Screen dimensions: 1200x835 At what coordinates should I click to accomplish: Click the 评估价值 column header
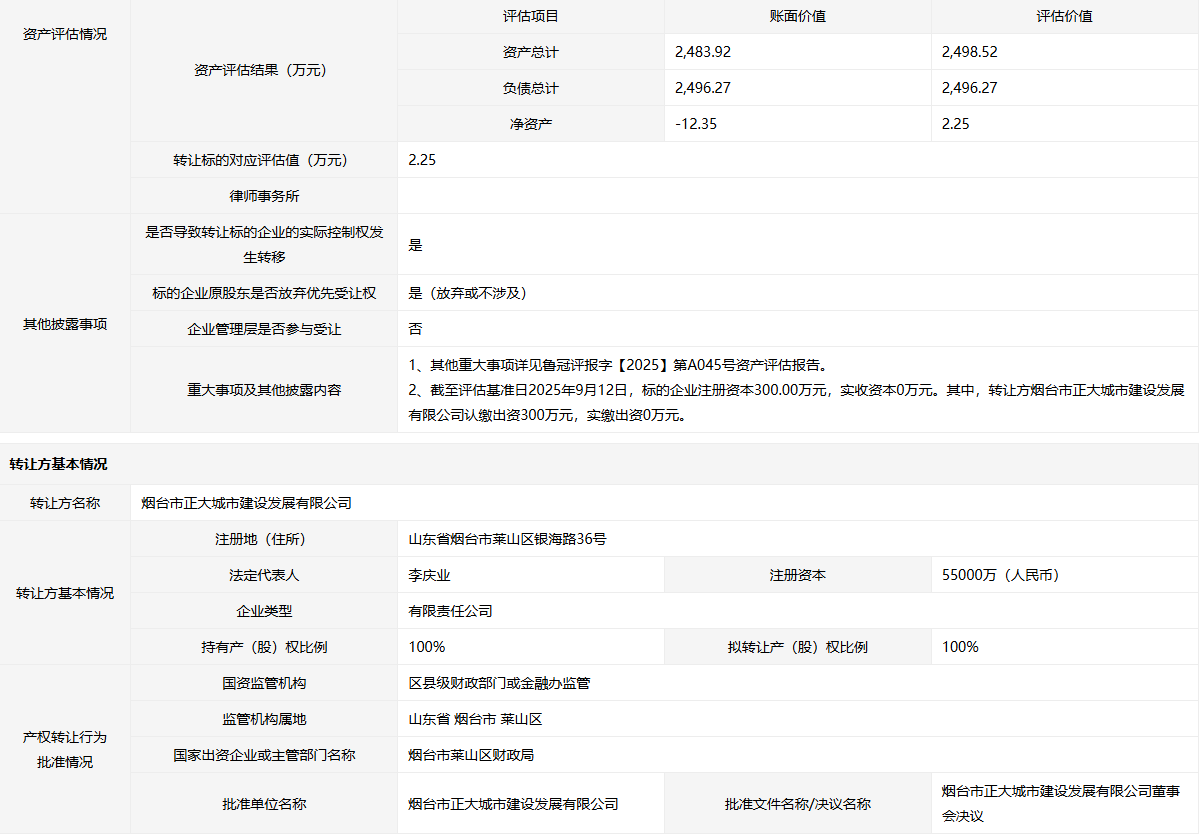click(x=1064, y=16)
